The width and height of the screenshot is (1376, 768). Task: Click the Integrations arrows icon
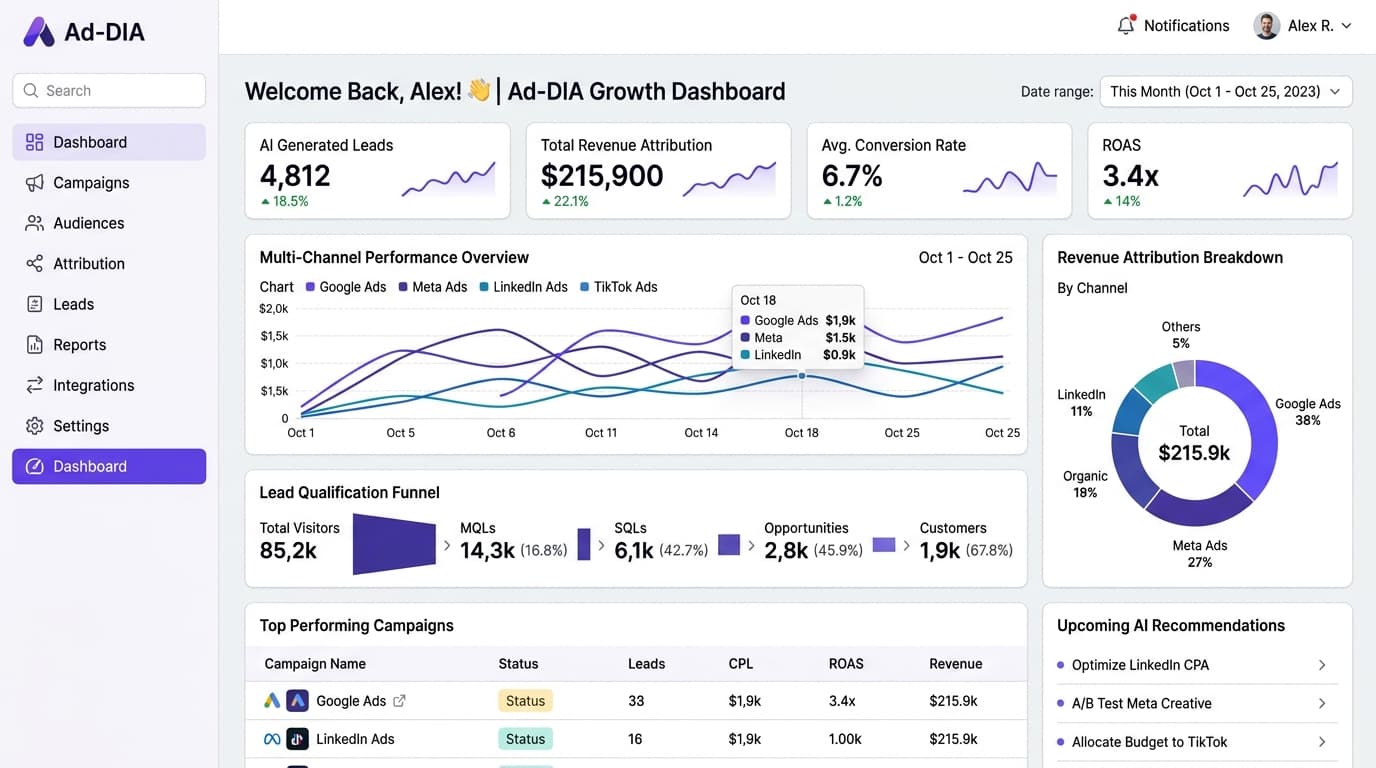click(35, 385)
